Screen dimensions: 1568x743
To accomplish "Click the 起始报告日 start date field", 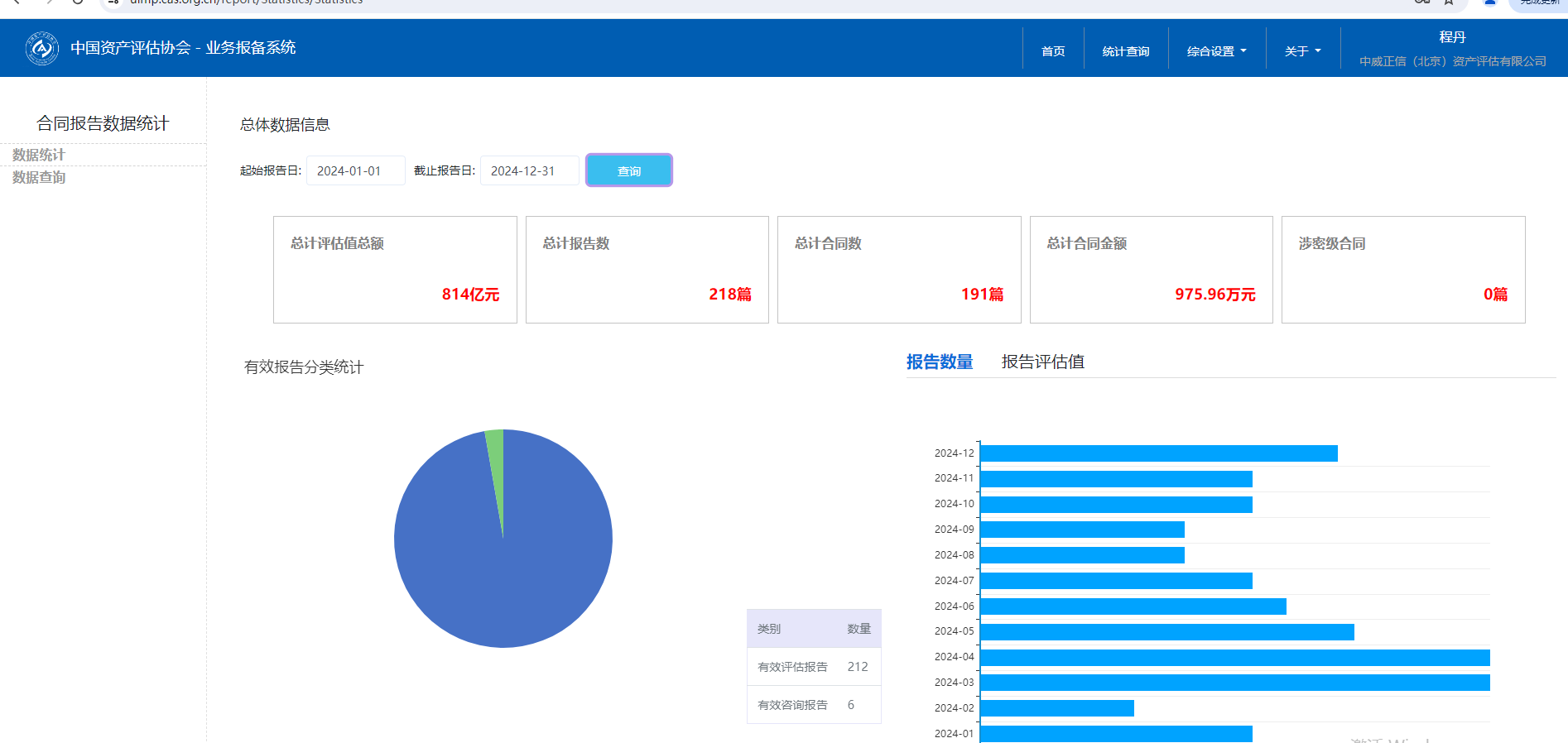I will tap(355, 171).
